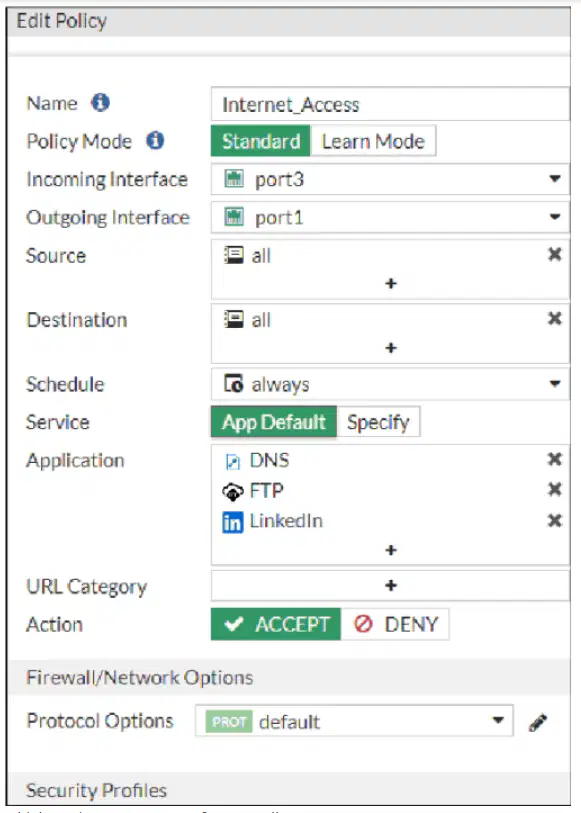
Task: Remove LinkedIn from the Application list
Action: 555,520
